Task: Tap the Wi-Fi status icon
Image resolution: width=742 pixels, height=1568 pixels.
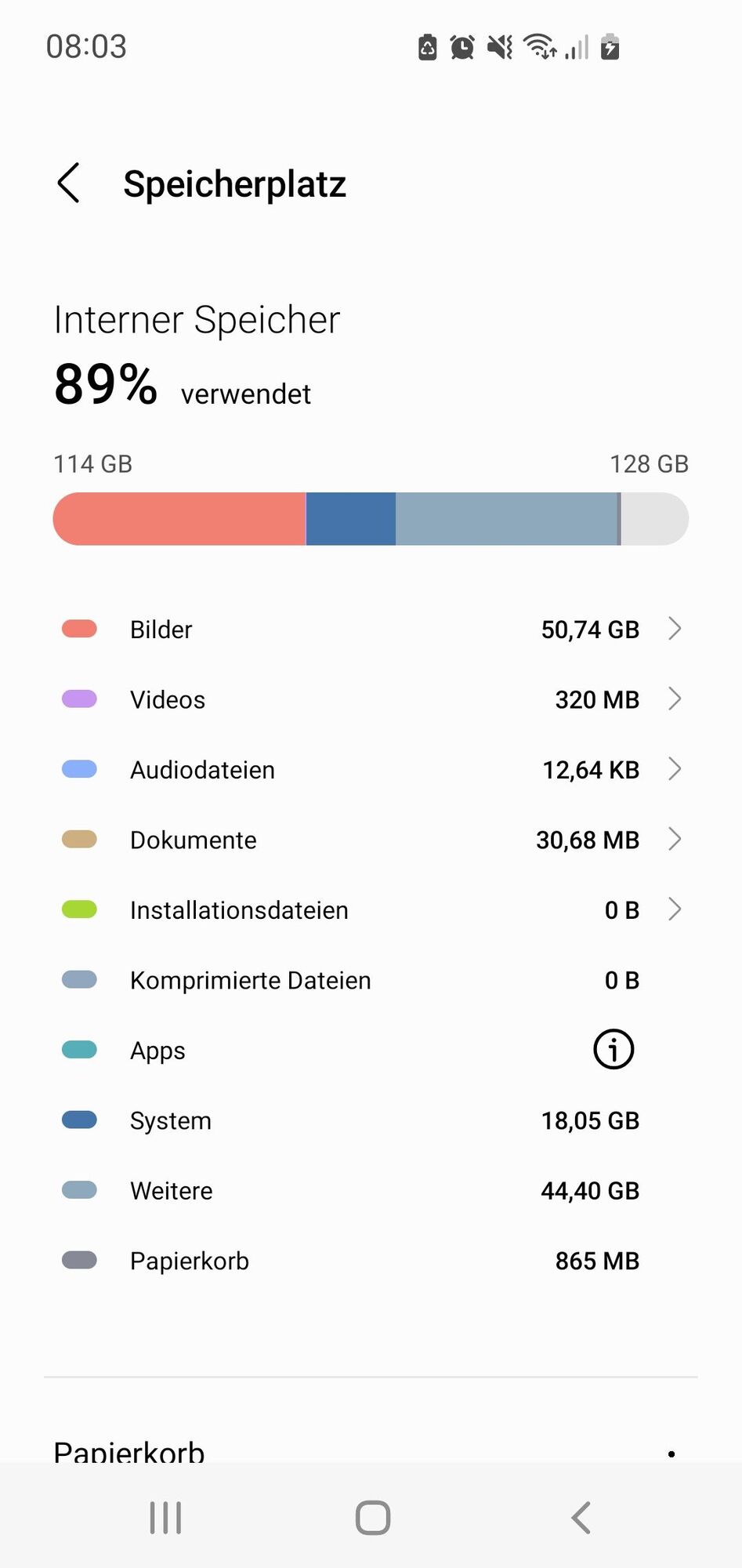Action: click(x=540, y=47)
